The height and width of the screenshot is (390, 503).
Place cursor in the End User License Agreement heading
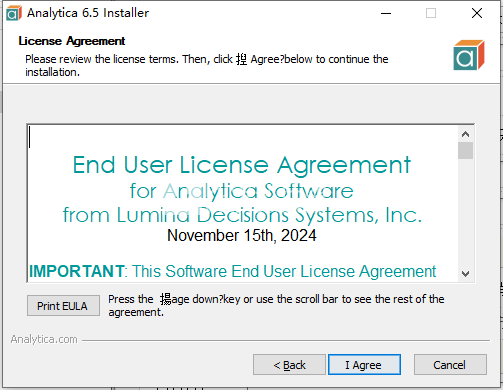point(242,165)
